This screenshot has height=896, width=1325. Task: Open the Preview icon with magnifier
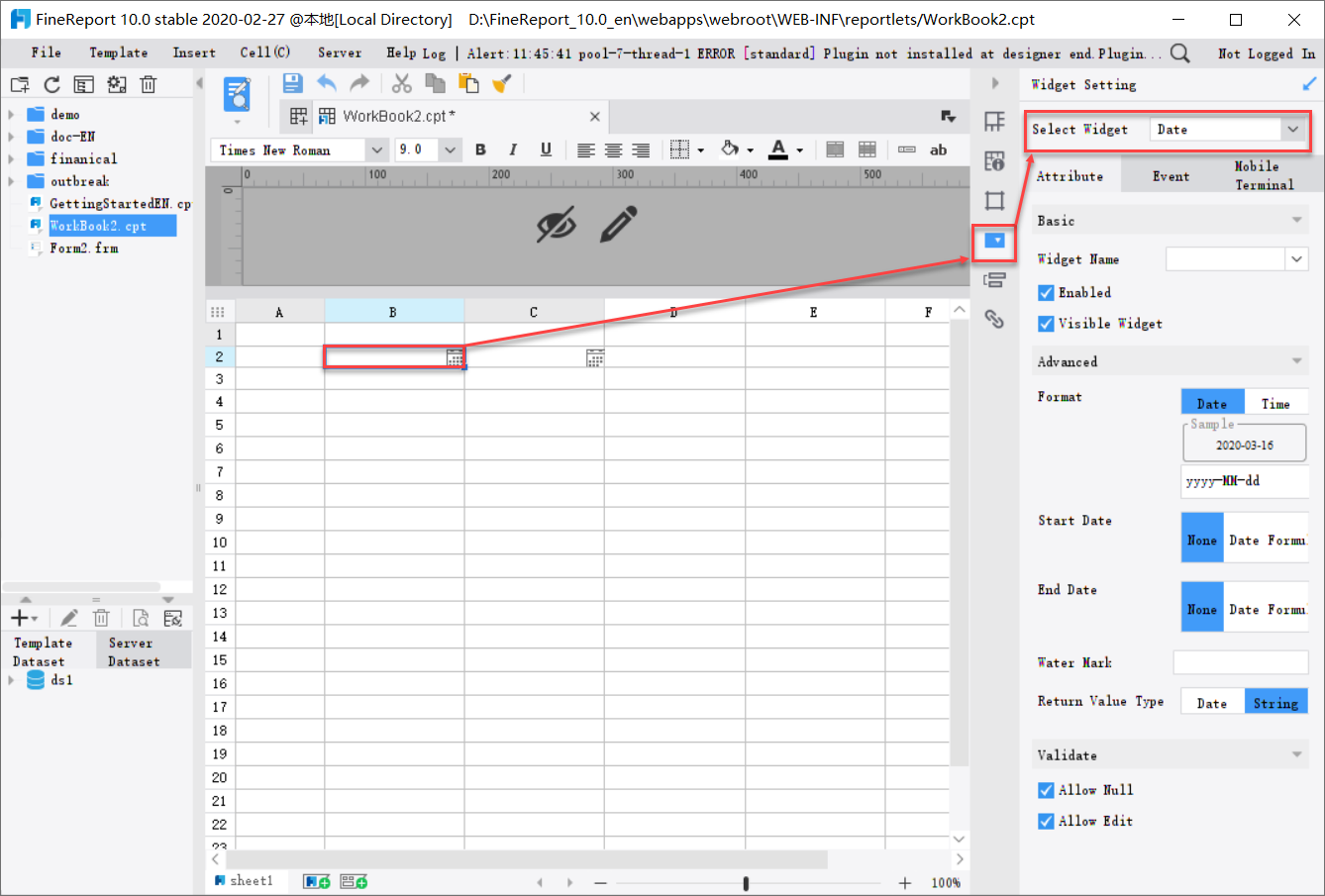tap(237, 95)
